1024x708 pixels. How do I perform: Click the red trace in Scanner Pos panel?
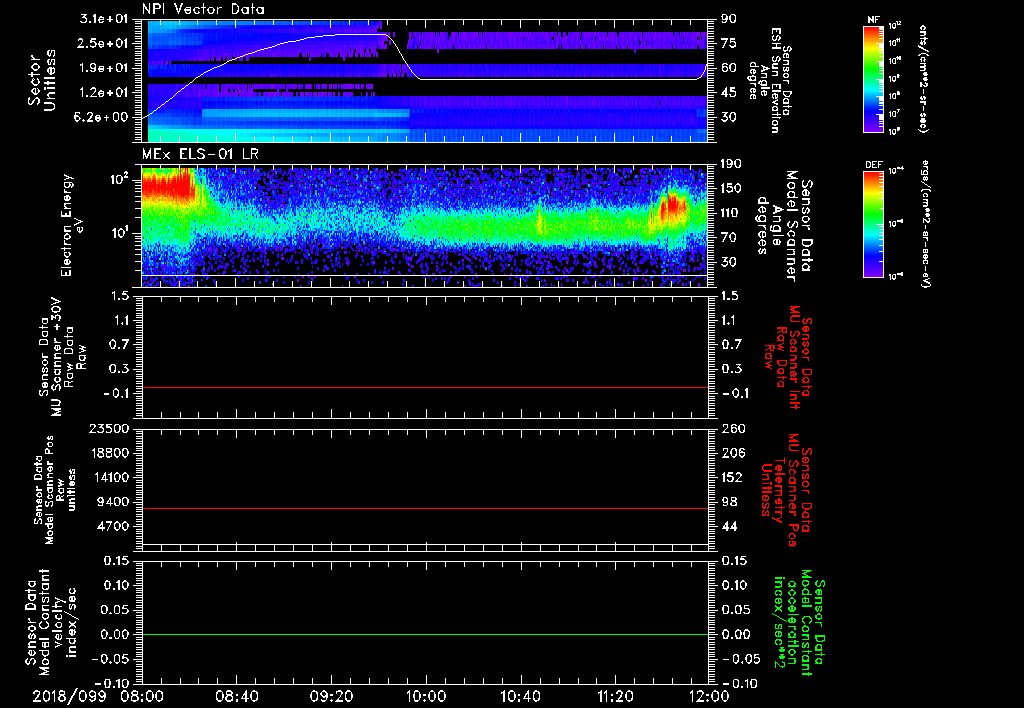coord(425,509)
